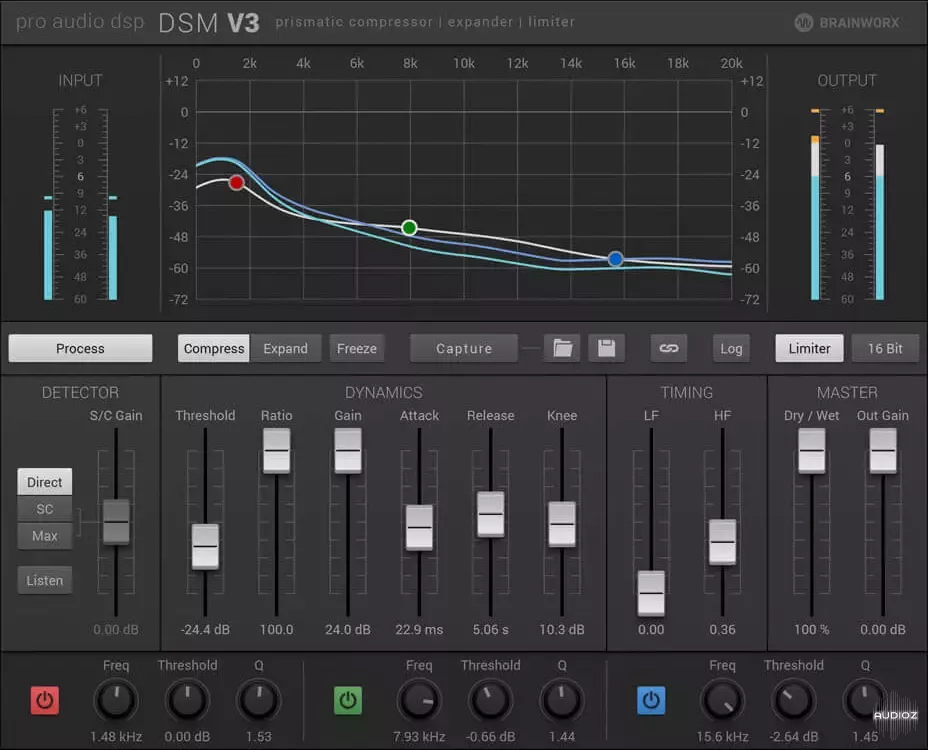The width and height of the screenshot is (928, 750).
Task: Enable Compress mode
Action: tap(214, 348)
